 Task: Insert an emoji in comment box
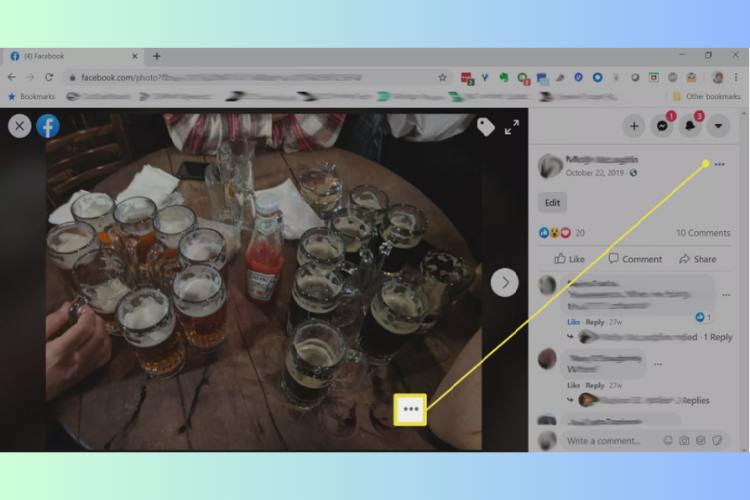click(x=668, y=441)
